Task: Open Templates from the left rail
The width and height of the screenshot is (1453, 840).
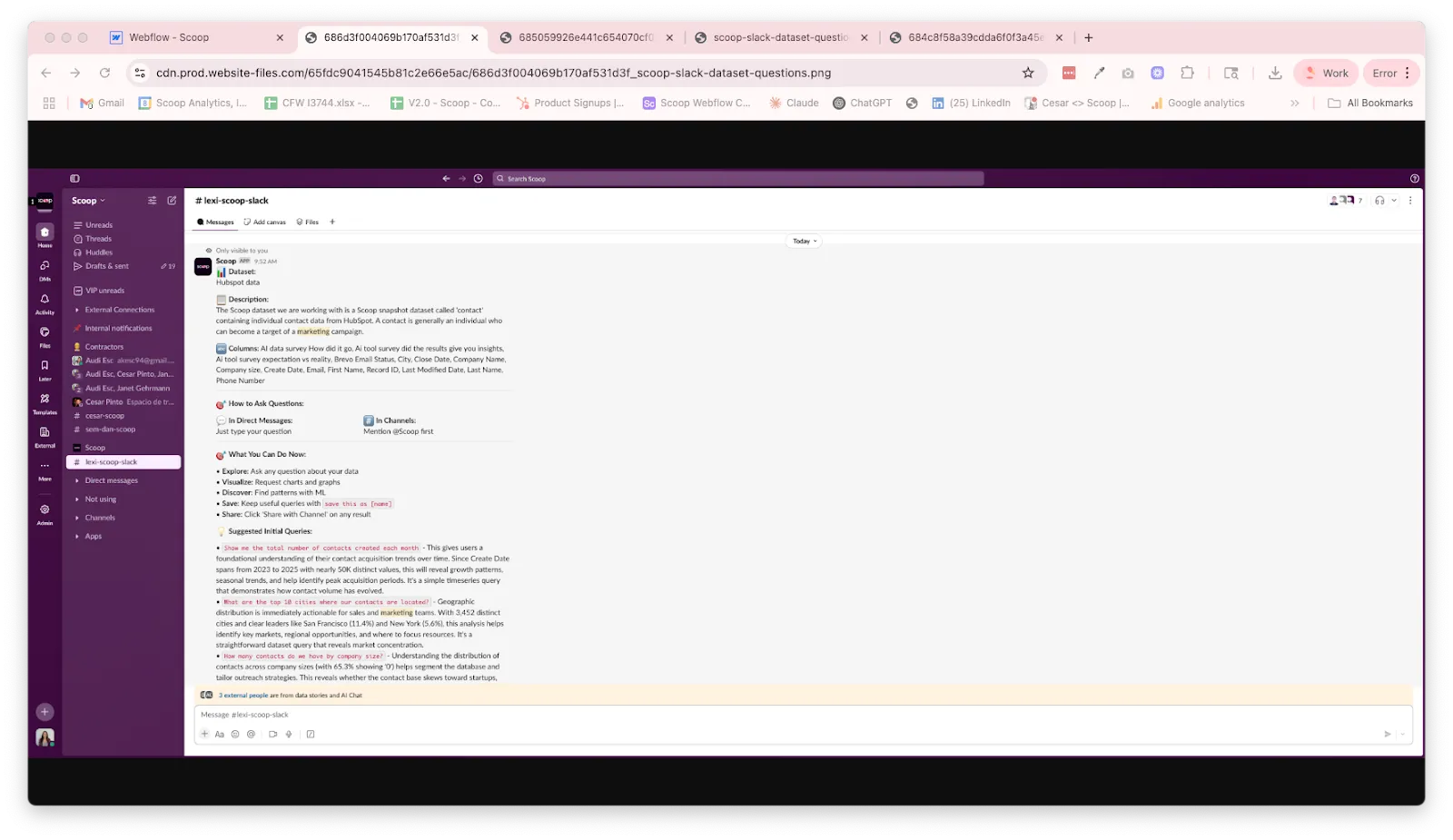Action: (44, 398)
